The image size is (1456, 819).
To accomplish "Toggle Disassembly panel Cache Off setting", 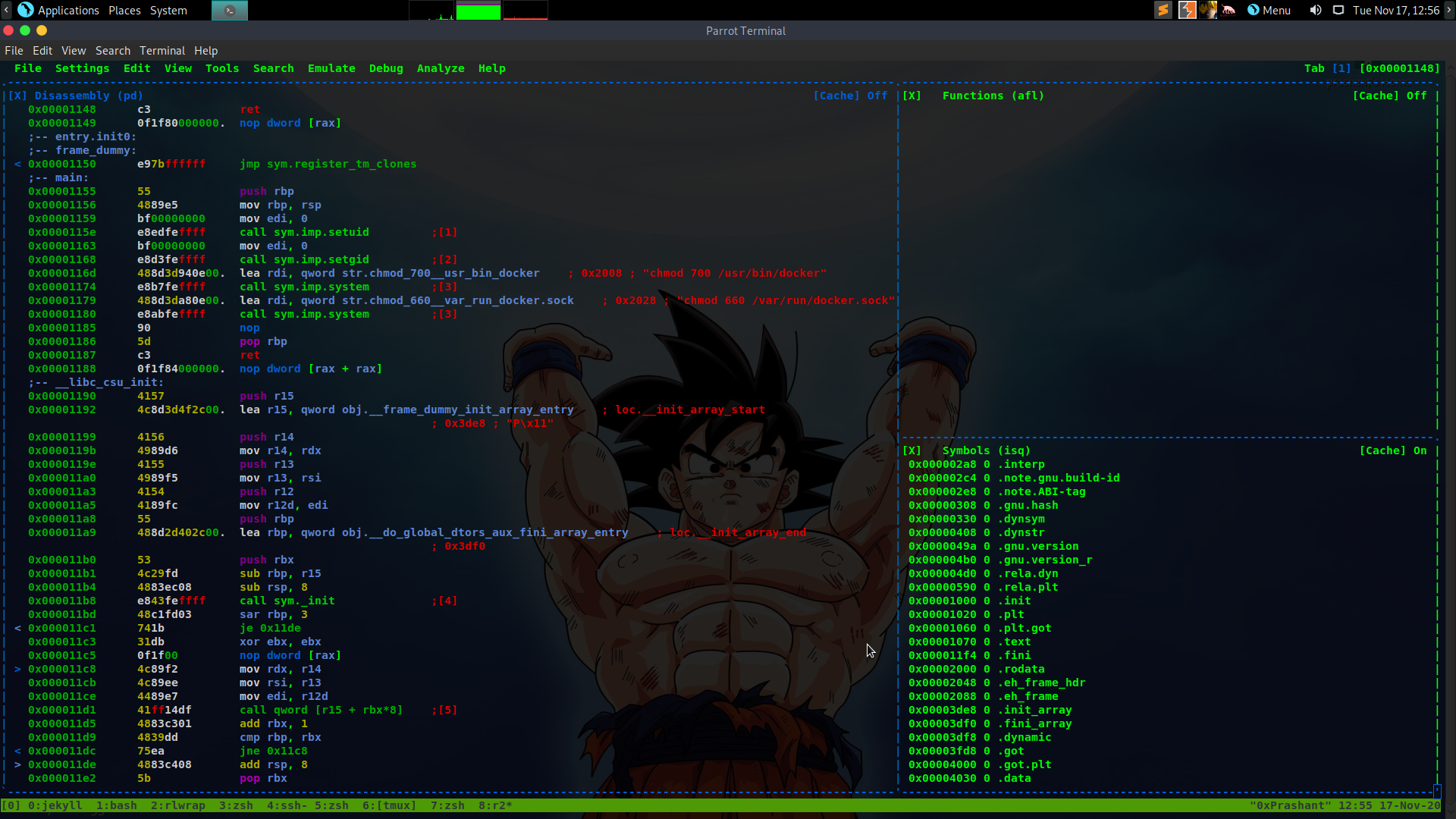I will tap(849, 96).
